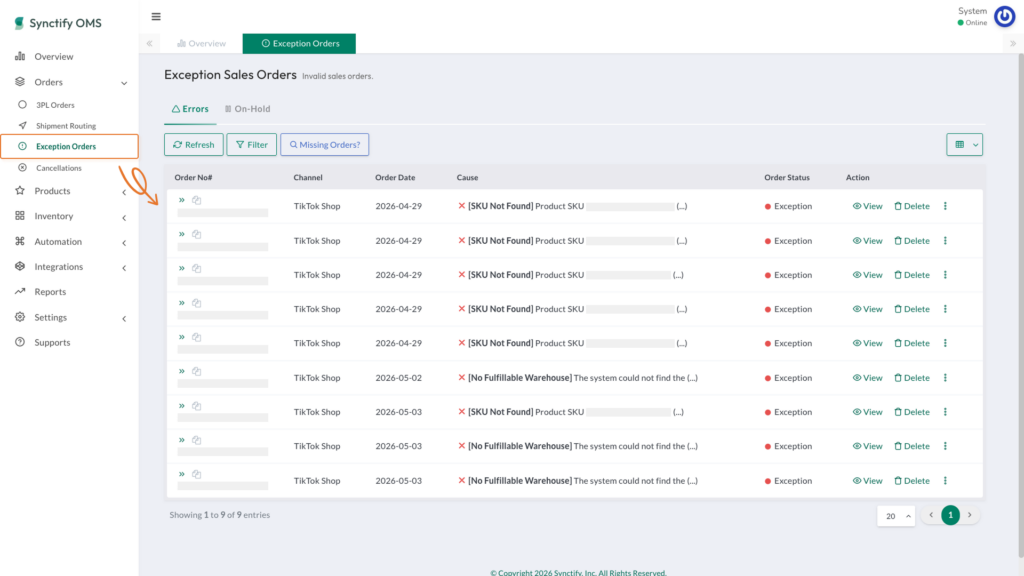Switch to the Overview page tab
The image size is (1024, 576).
tap(201, 44)
